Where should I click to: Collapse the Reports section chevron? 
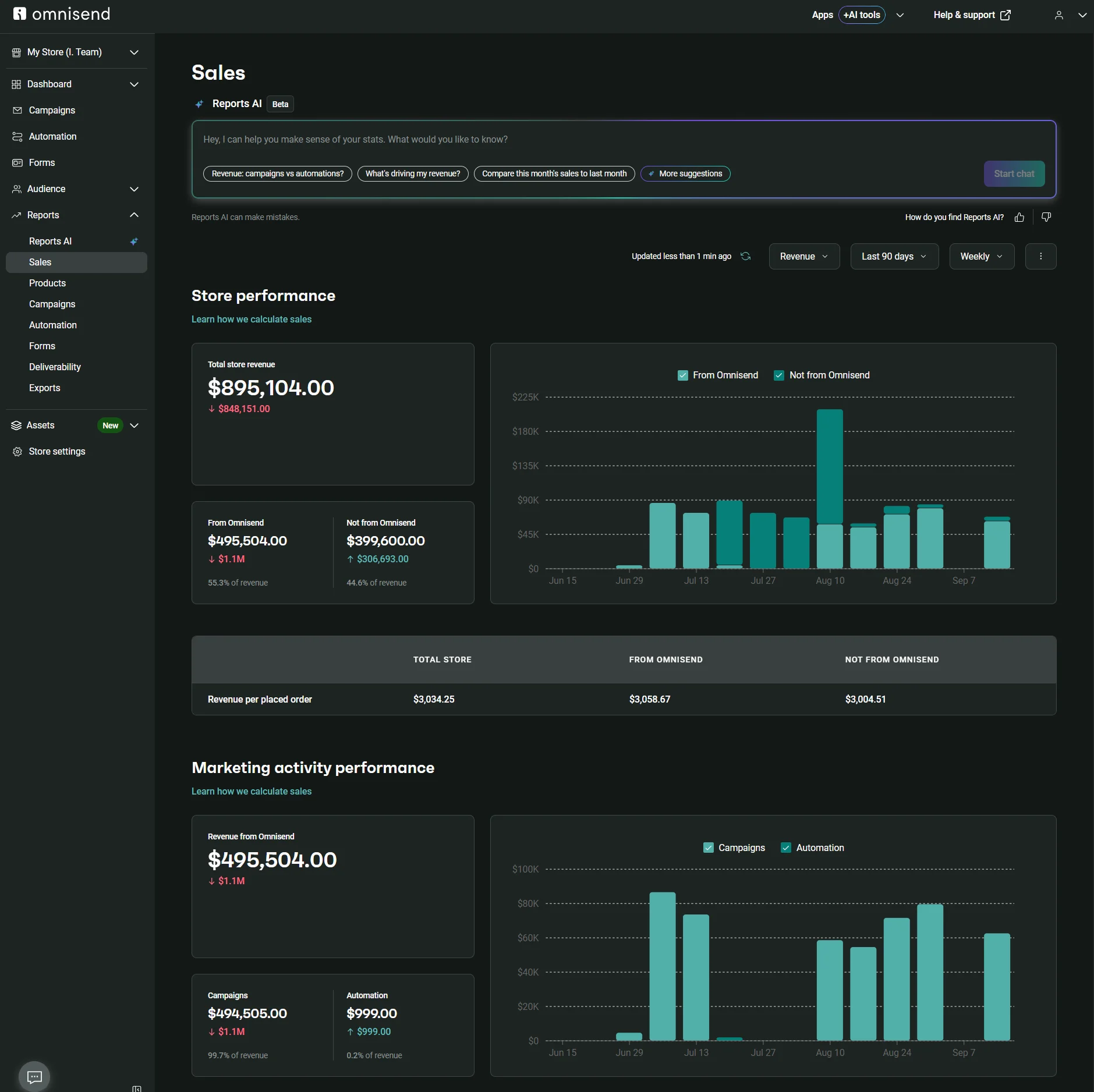point(134,215)
